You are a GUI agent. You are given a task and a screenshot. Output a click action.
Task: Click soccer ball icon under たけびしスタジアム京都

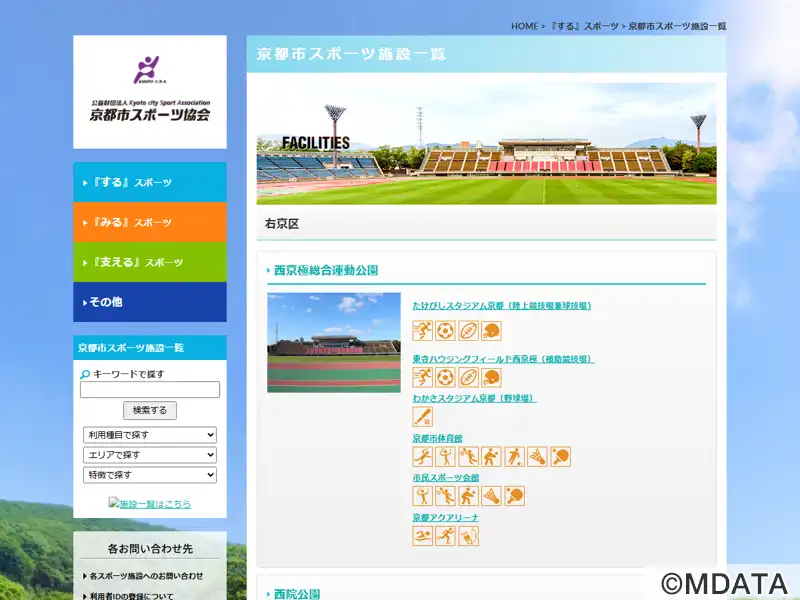point(445,331)
